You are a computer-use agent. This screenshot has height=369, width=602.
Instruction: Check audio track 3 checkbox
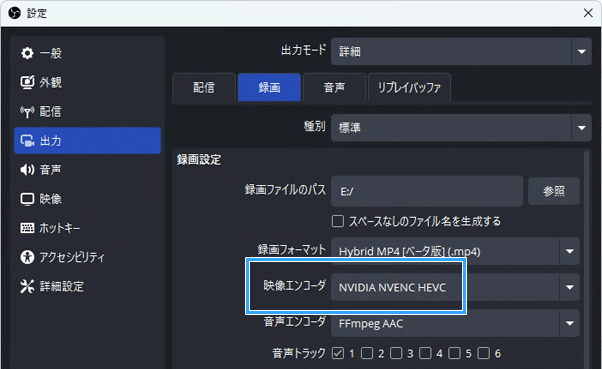click(x=396, y=353)
